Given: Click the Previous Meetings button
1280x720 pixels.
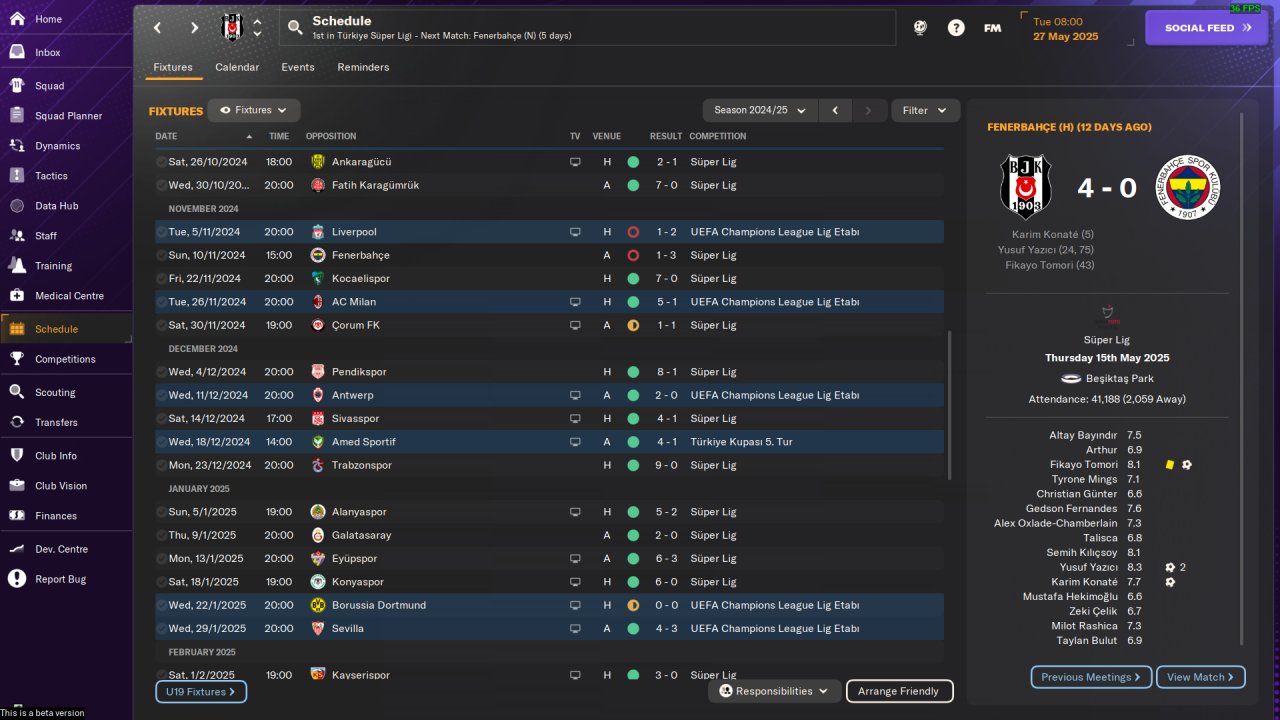Looking at the screenshot, I should click(1091, 677).
